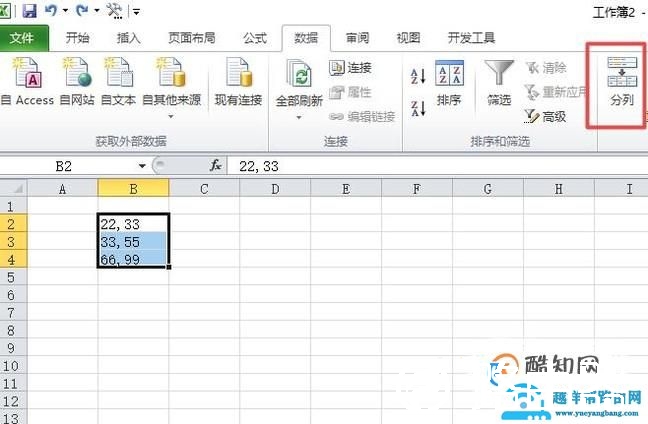Open the 排序 sort dialog

coord(449,83)
